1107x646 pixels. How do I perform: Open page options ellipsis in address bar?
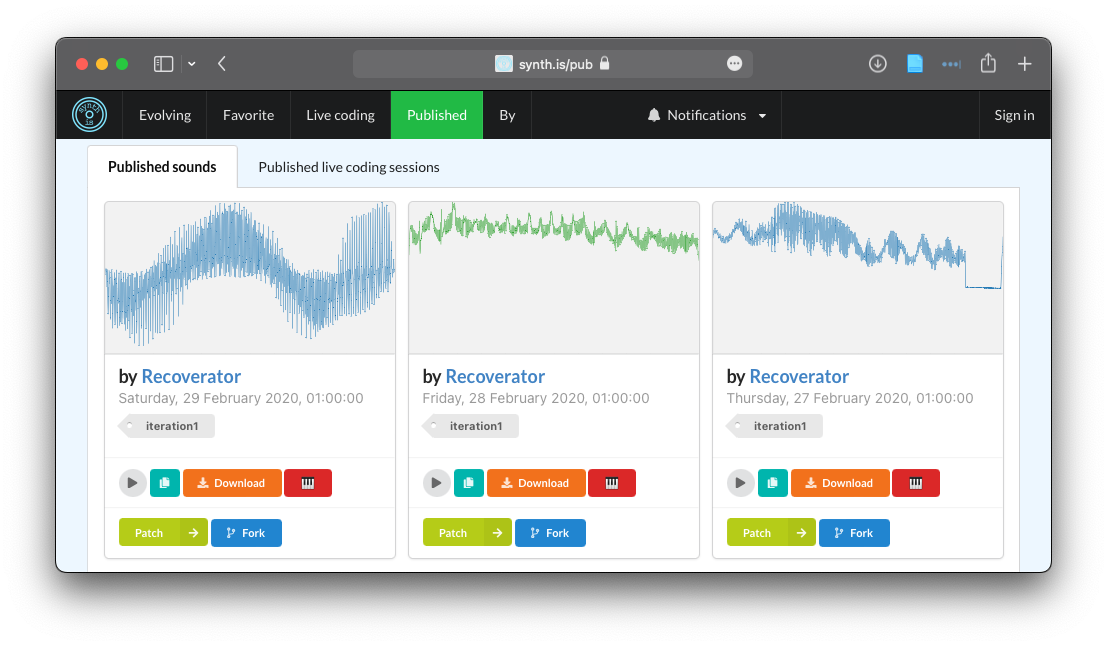734,64
